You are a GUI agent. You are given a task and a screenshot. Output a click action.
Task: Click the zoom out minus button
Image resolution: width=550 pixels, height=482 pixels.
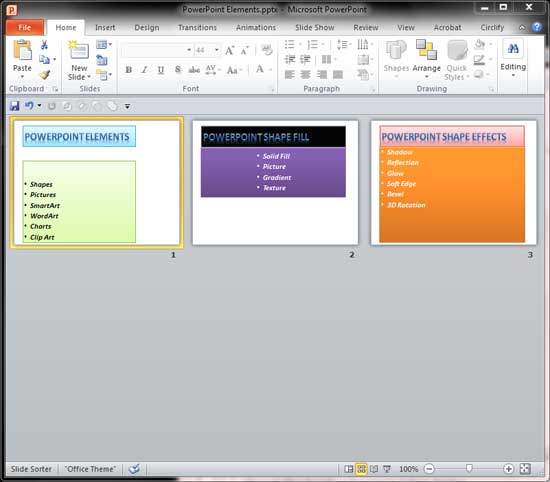click(x=429, y=469)
